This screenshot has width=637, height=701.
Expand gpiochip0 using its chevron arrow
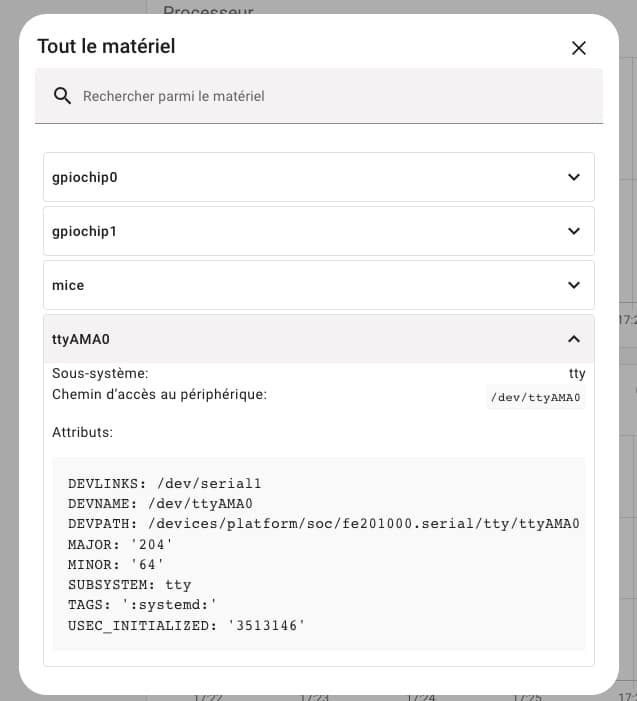574,177
